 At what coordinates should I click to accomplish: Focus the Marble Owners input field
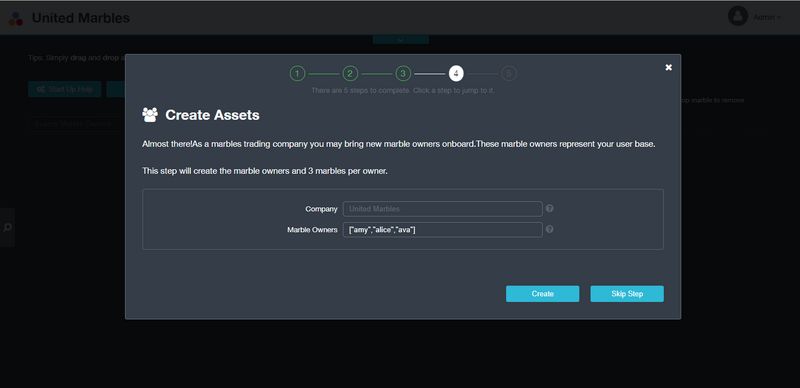coord(442,230)
